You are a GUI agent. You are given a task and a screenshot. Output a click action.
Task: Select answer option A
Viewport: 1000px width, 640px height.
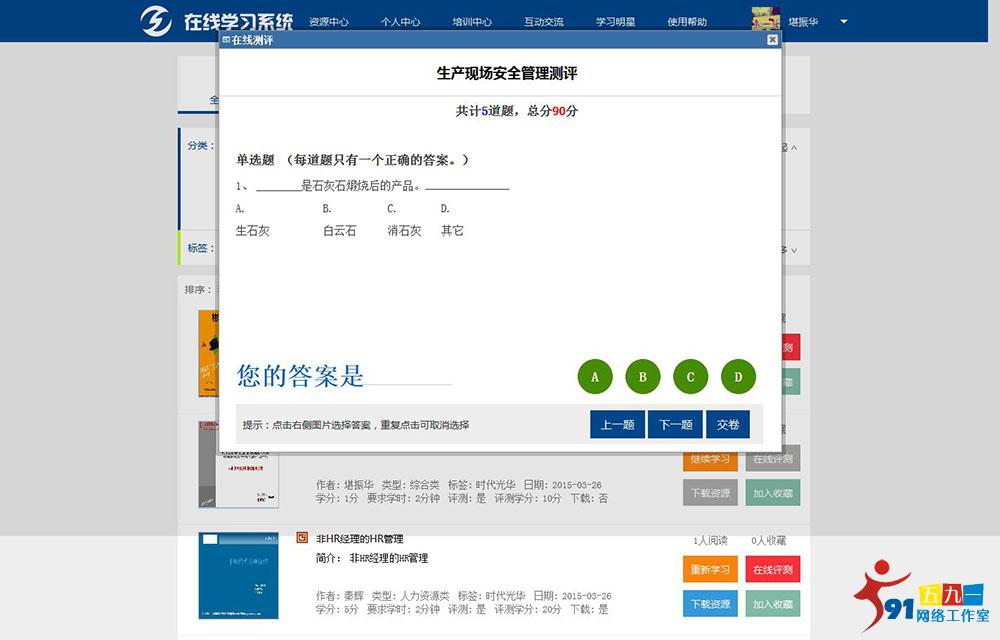[x=595, y=377]
